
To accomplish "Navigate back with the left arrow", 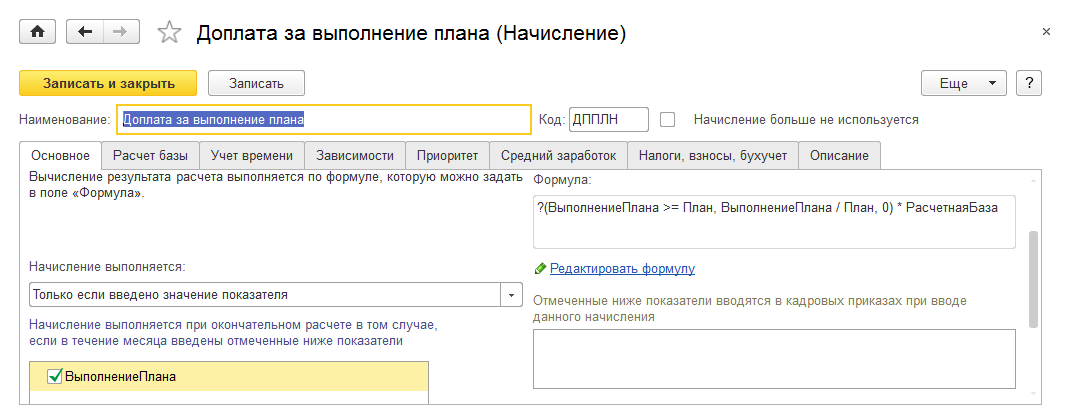I will click(84, 32).
